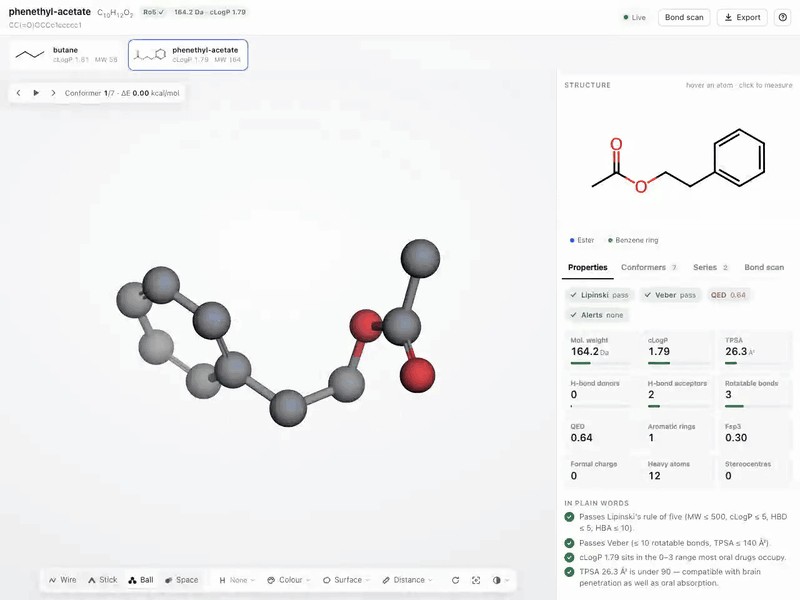Click the Stereocentres card
This screenshot has height=600, width=800.
[756, 471]
